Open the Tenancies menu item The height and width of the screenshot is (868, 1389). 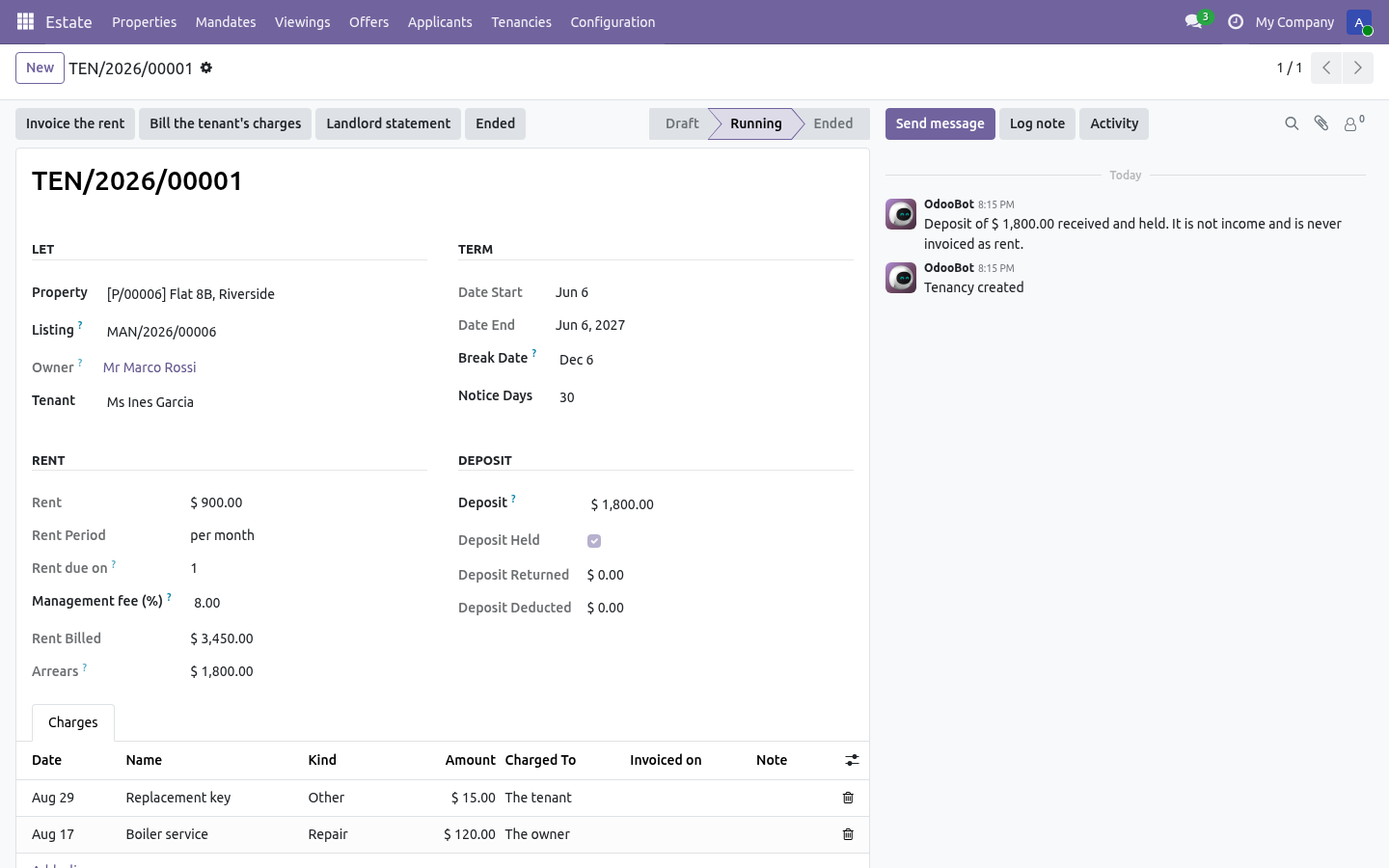(x=521, y=21)
